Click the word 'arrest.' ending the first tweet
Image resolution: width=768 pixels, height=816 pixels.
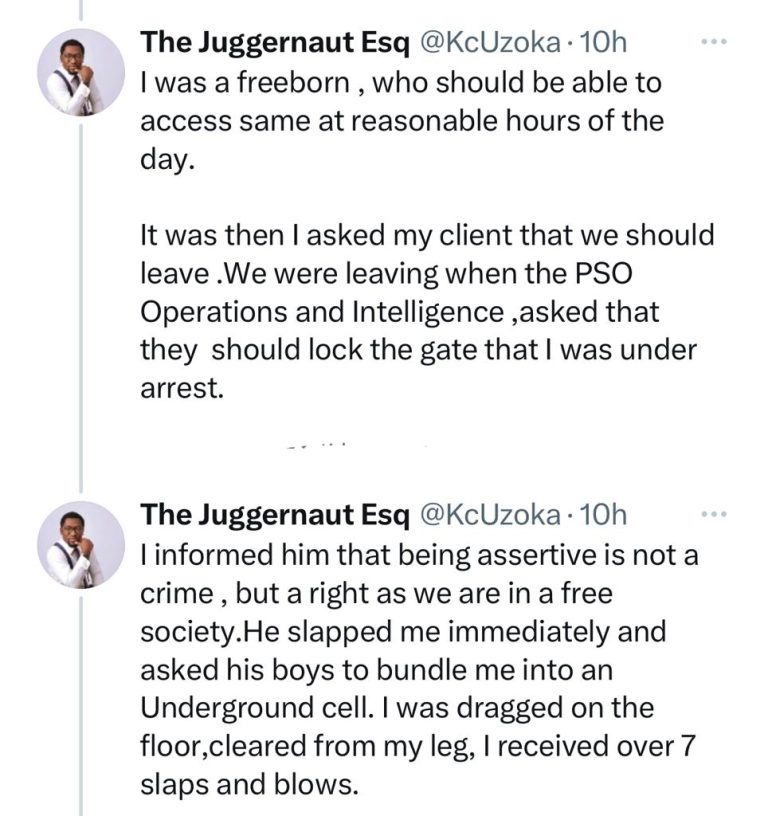coord(181,388)
